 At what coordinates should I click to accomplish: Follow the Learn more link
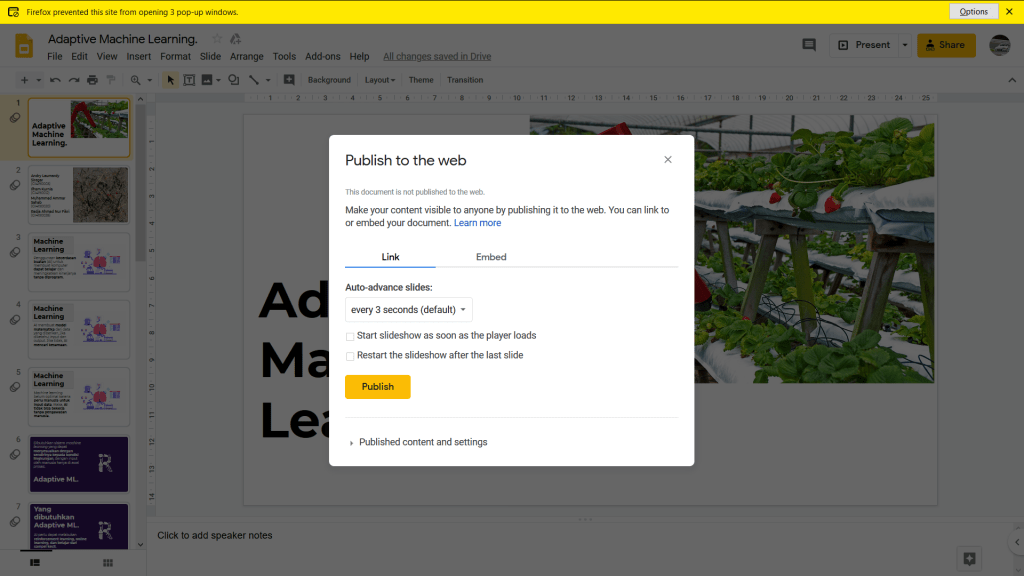click(x=477, y=223)
